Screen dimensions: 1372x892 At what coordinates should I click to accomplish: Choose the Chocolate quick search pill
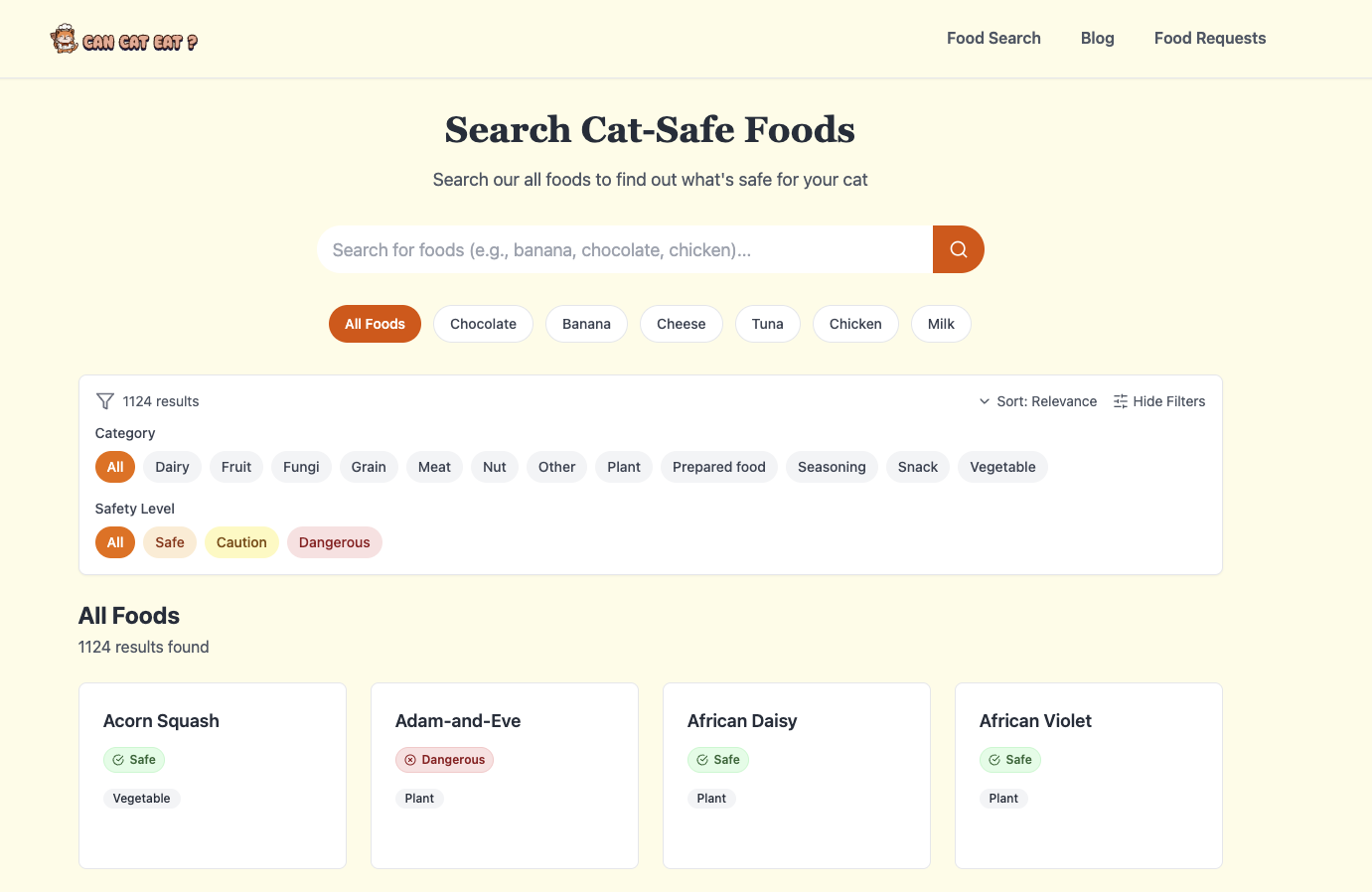point(483,324)
